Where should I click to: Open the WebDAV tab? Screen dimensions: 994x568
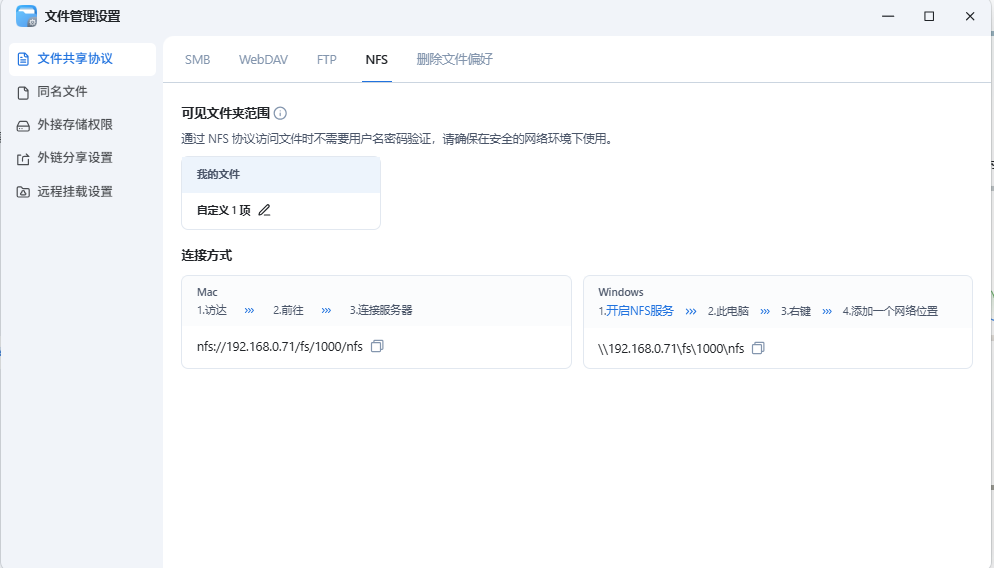pos(263,60)
